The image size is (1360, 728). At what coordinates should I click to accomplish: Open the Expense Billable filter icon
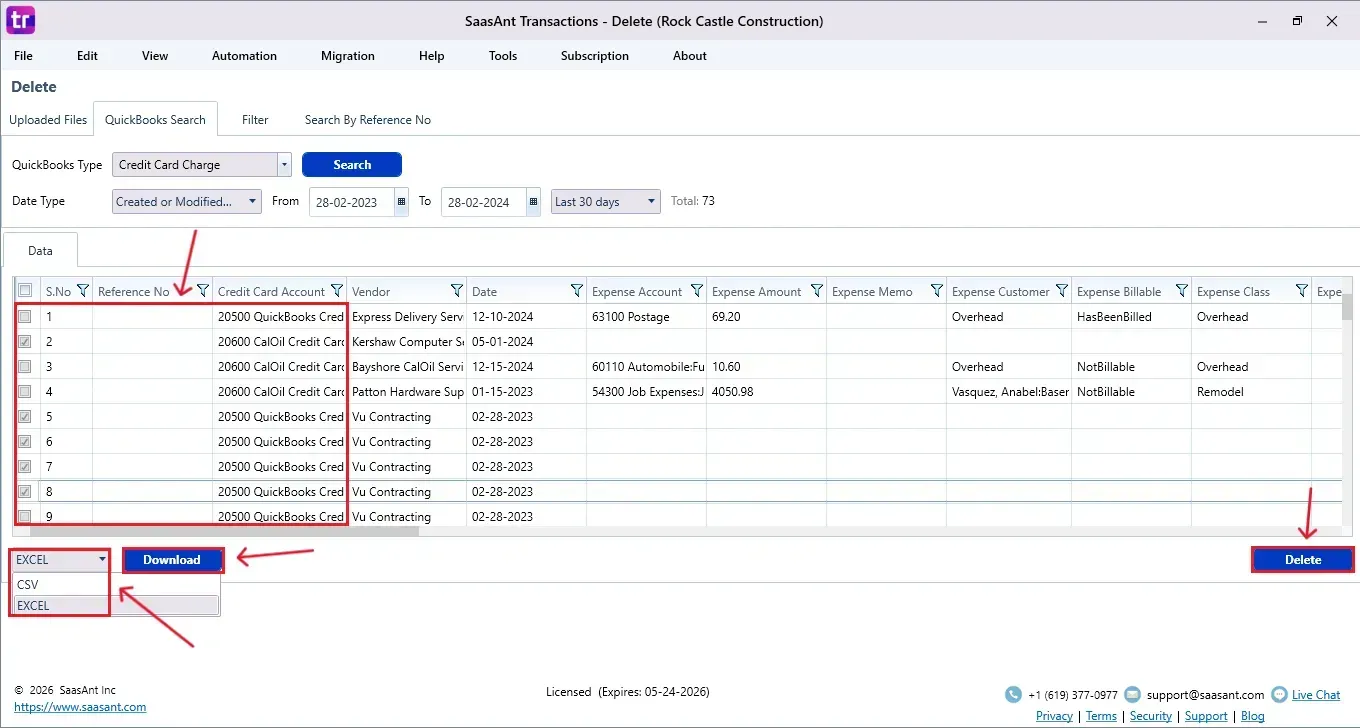pyautogui.click(x=1182, y=291)
